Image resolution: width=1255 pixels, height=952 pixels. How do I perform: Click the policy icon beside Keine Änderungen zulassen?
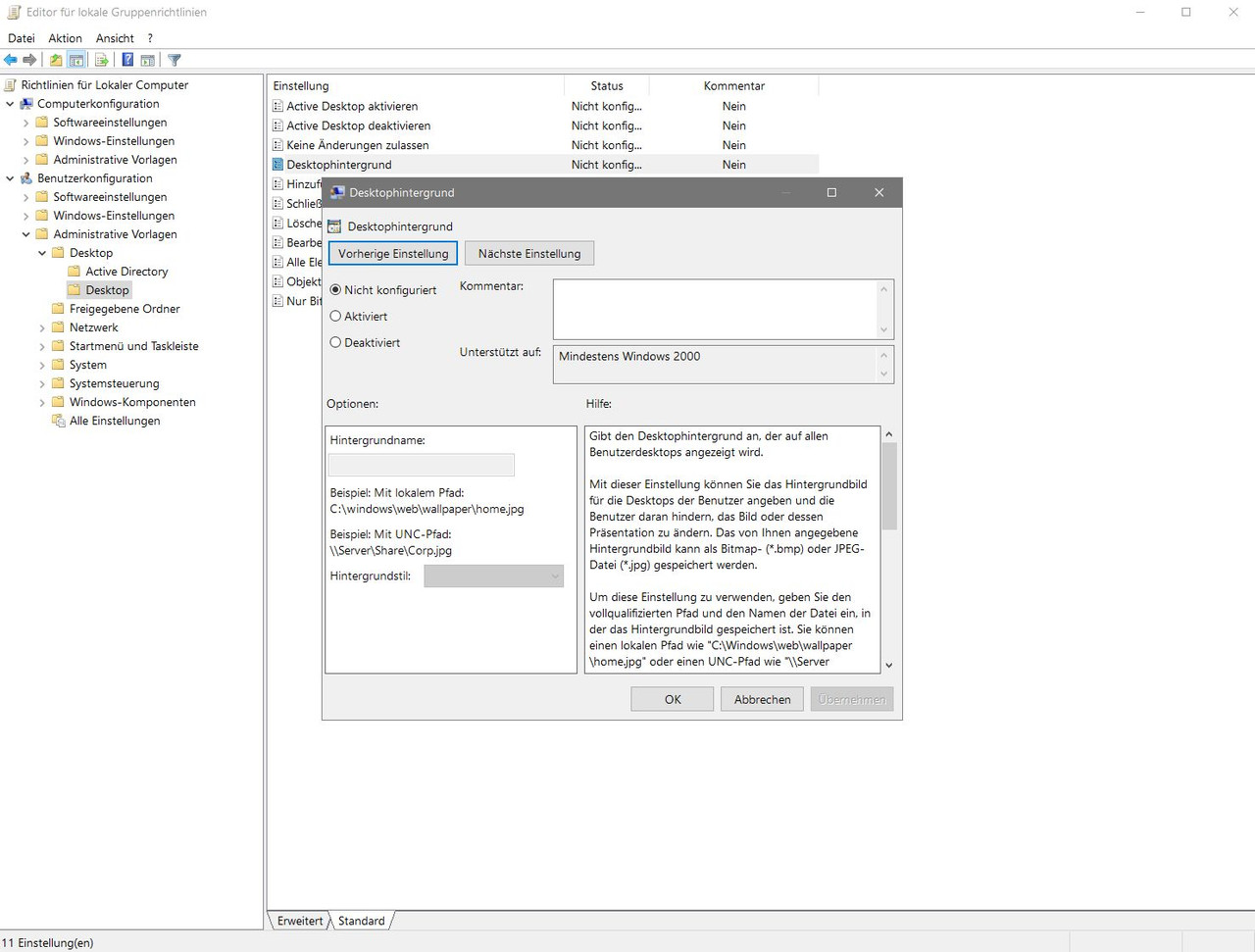coord(278,145)
